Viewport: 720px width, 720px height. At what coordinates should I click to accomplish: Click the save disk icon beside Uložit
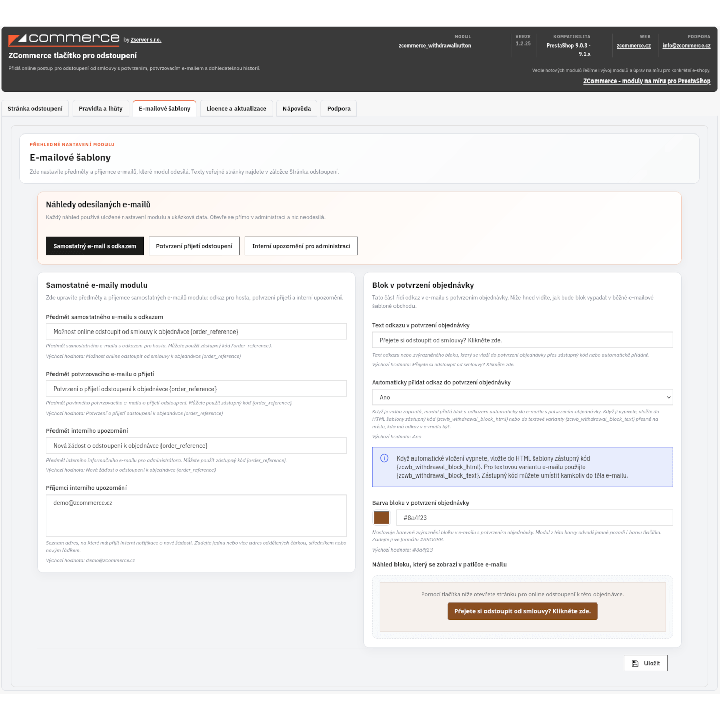click(635, 663)
